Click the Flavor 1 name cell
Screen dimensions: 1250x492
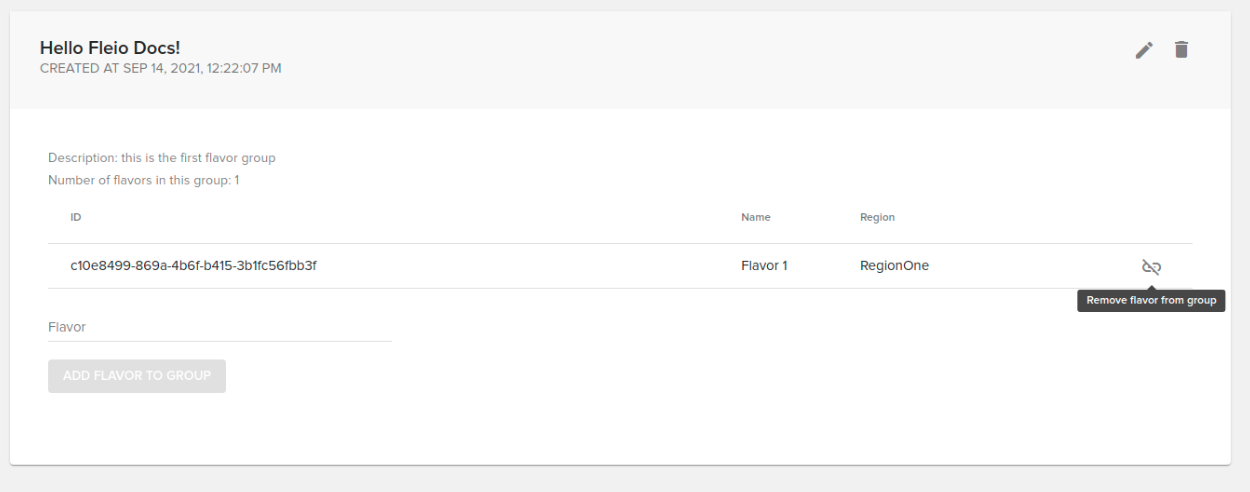click(764, 266)
